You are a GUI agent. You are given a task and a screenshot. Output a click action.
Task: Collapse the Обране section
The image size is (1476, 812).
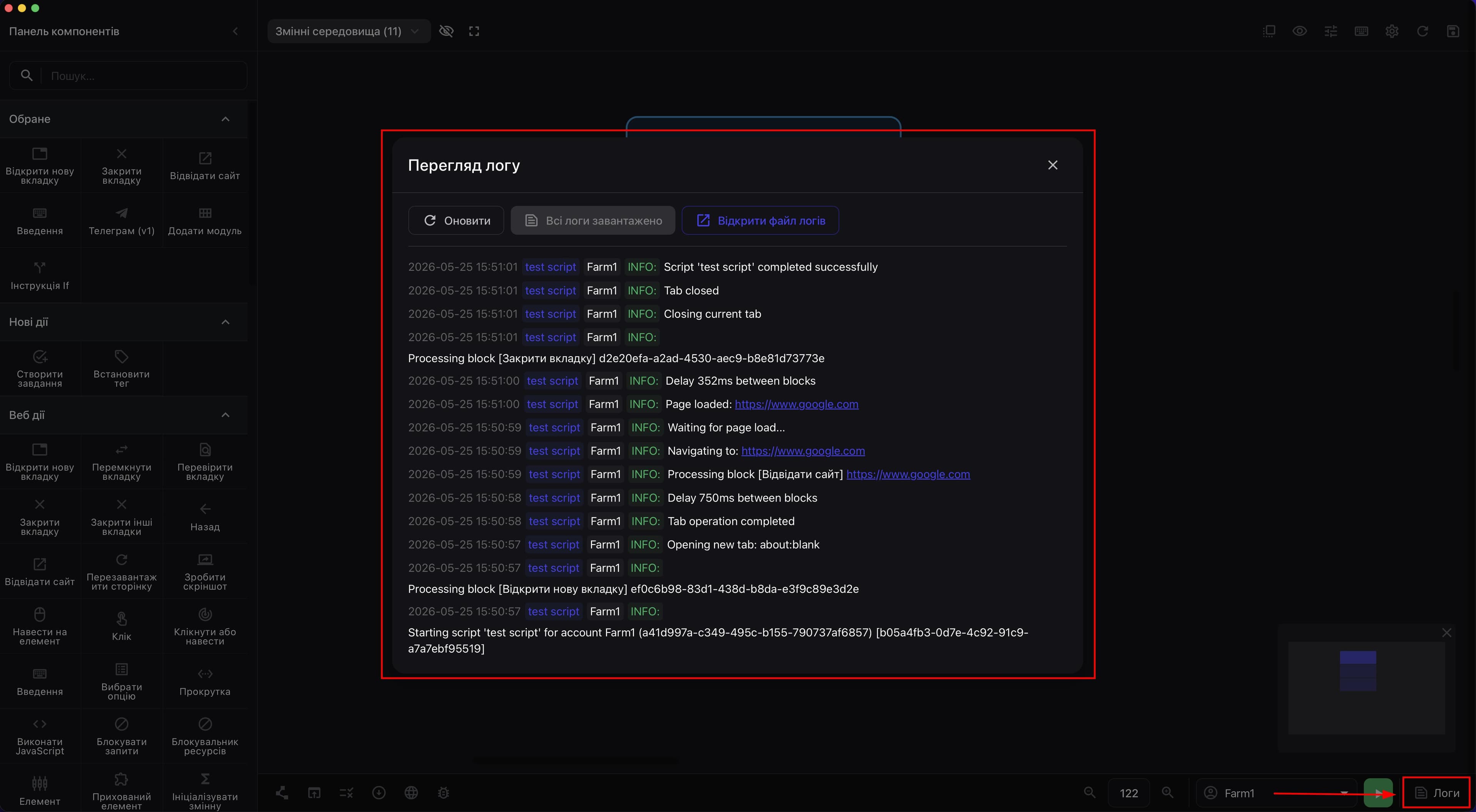pyautogui.click(x=226, y=119)
